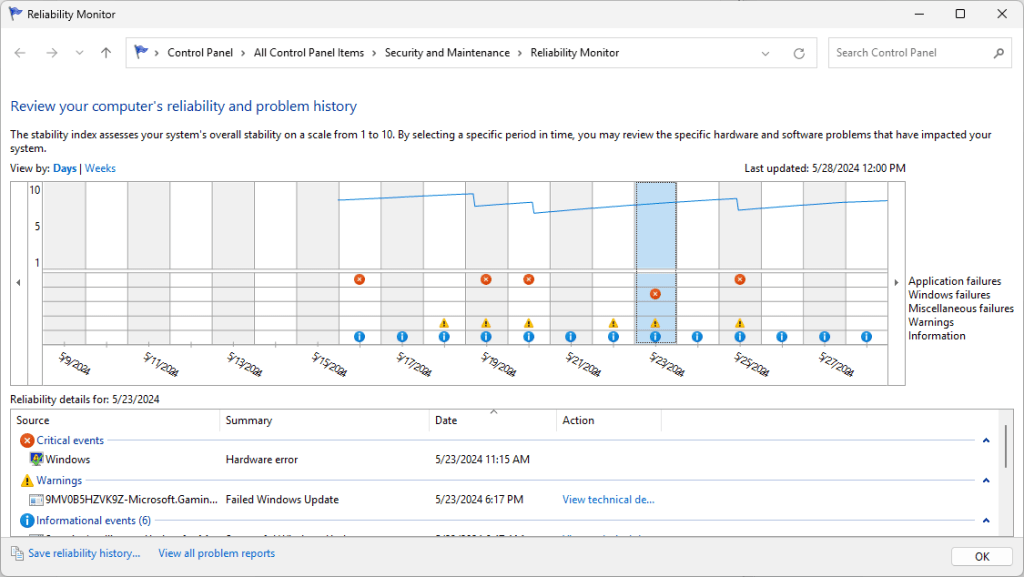Screen dimensions: 1024x577
Task: Click the yellow warning triangle on 5/19 column
Action: (x=486, y=324)
